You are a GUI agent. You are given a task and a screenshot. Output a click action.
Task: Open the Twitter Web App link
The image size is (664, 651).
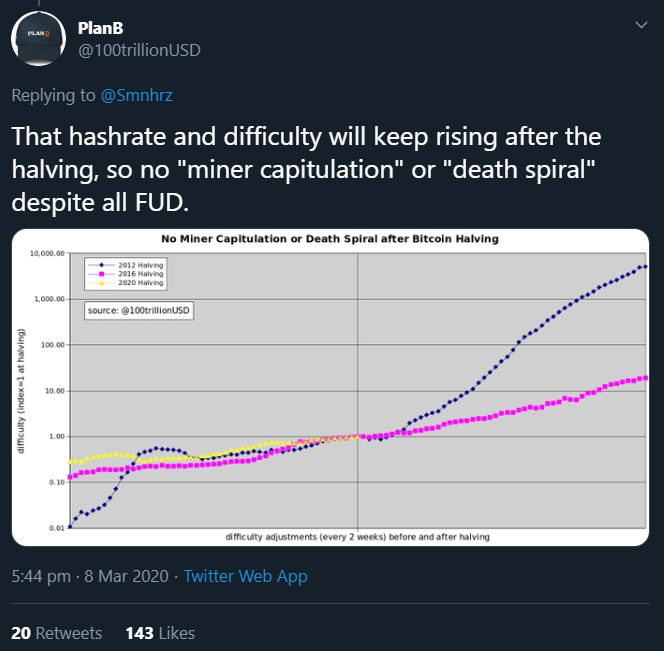(246, 576)
